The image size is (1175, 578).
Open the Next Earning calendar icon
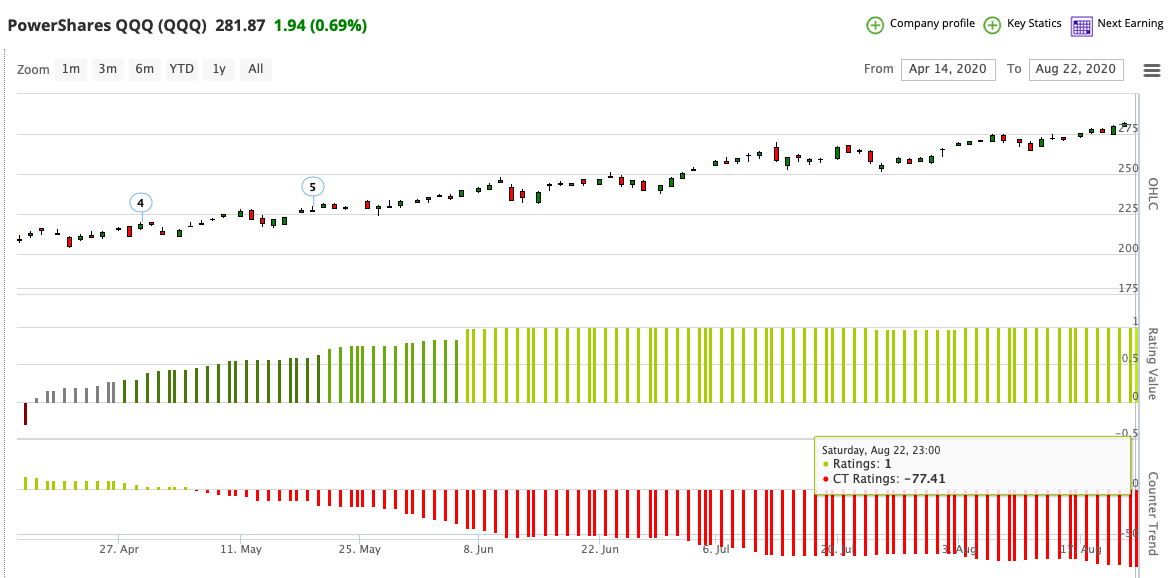[1081, 25]
